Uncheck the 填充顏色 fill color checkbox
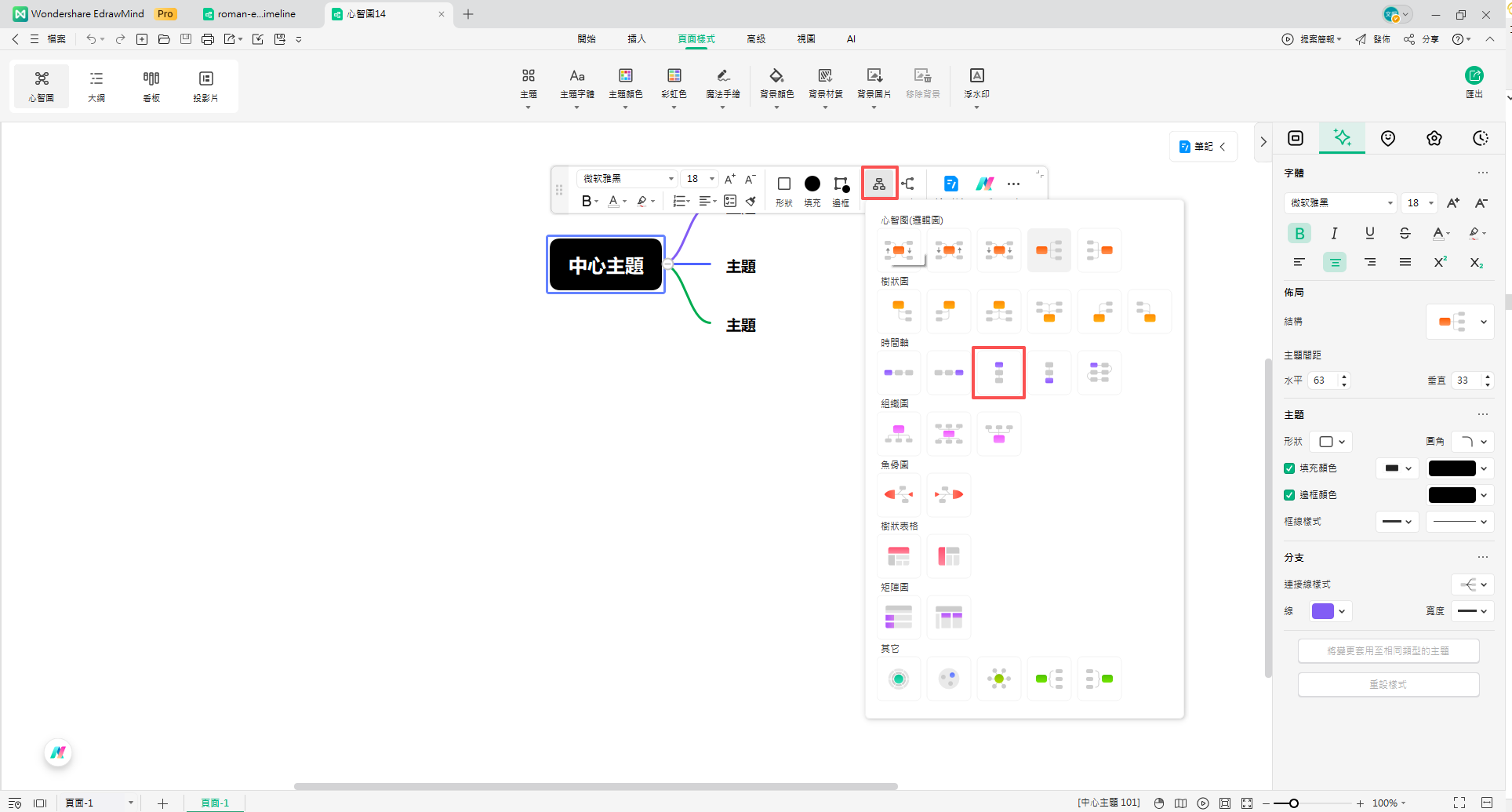This screenshot has width=1512, height=812. pos(1289,468)
